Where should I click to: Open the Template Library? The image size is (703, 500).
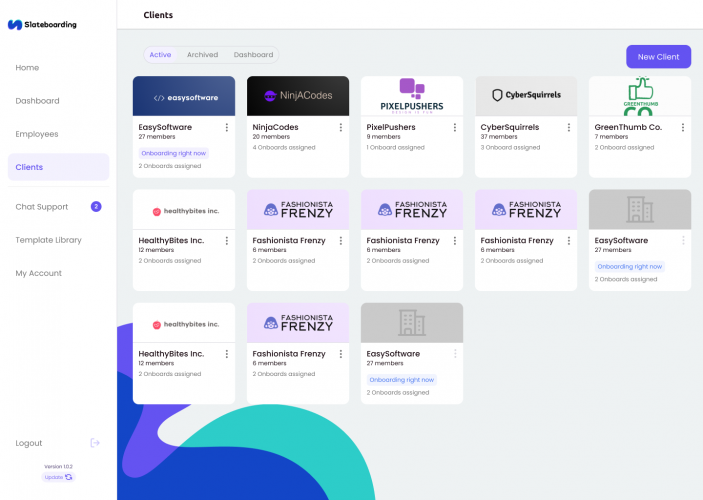48,240
